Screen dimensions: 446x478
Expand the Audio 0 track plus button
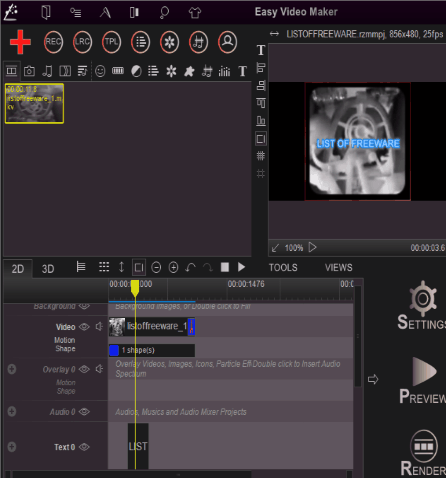click(x=12, y=412)
